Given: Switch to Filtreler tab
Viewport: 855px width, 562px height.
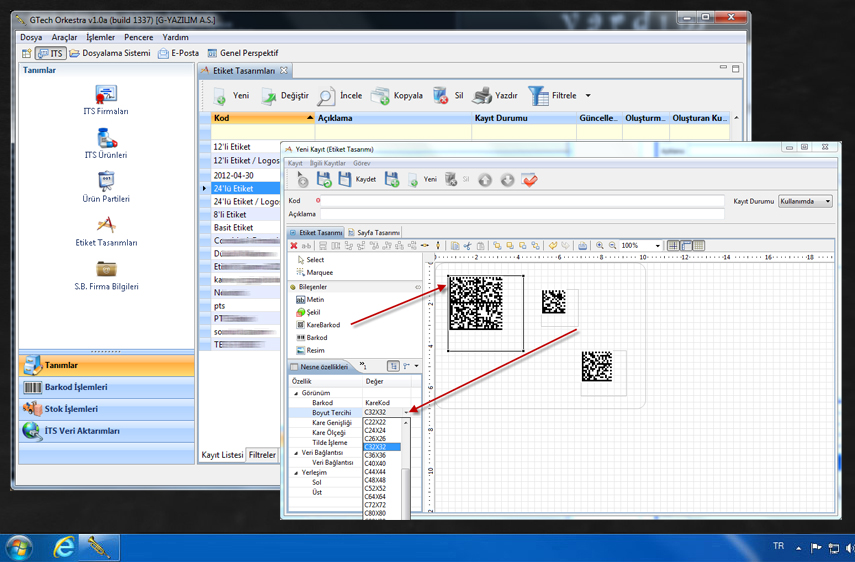Looking at the screenshot, I should click(262, 455).
